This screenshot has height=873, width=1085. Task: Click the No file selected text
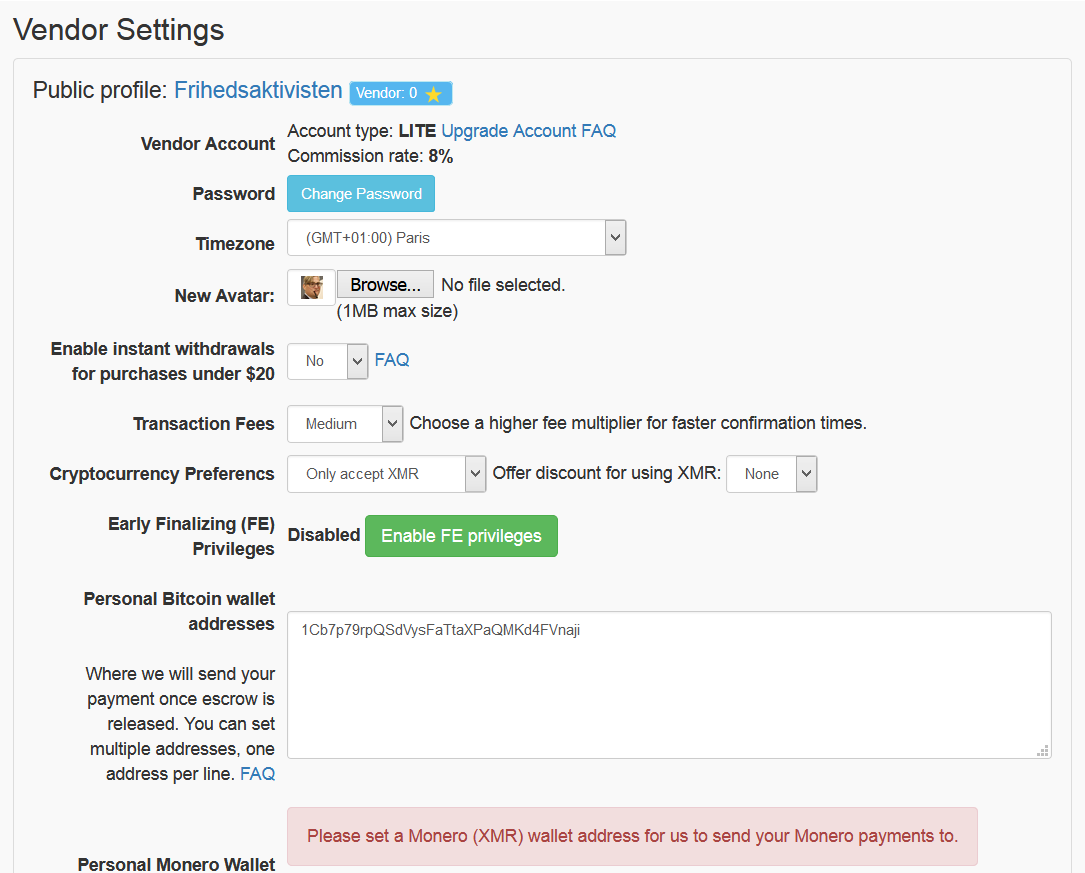pos(503,285)
